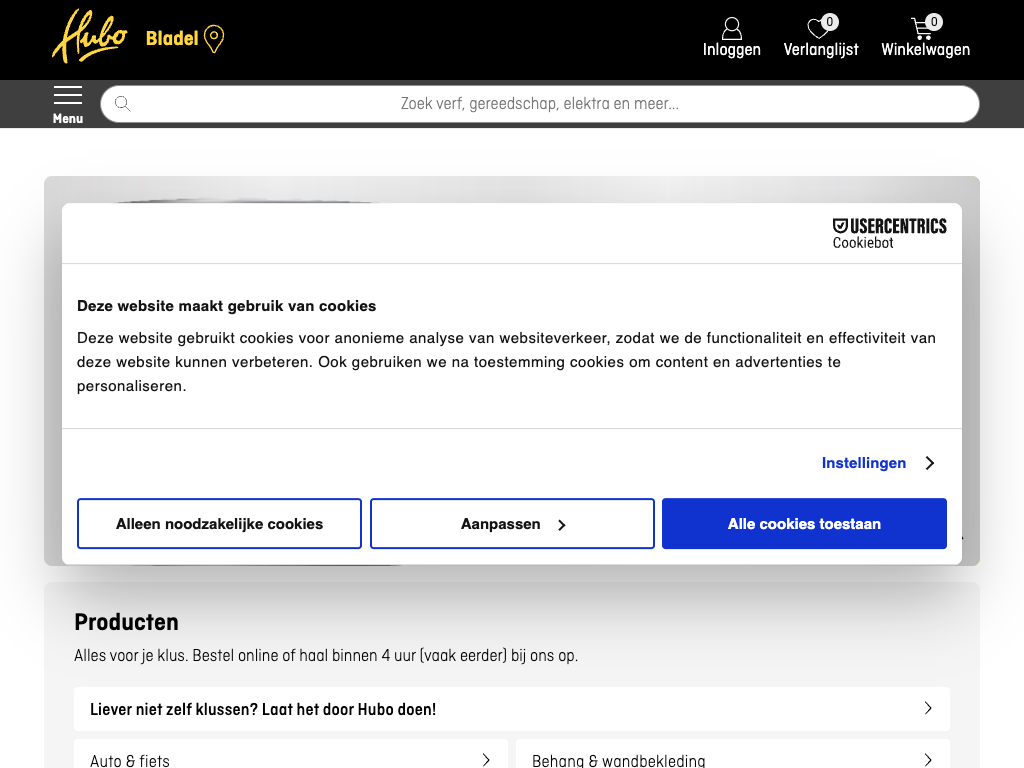
Task: Allow all cookies with Alle cookies toestaan
Action: point(804,524)
